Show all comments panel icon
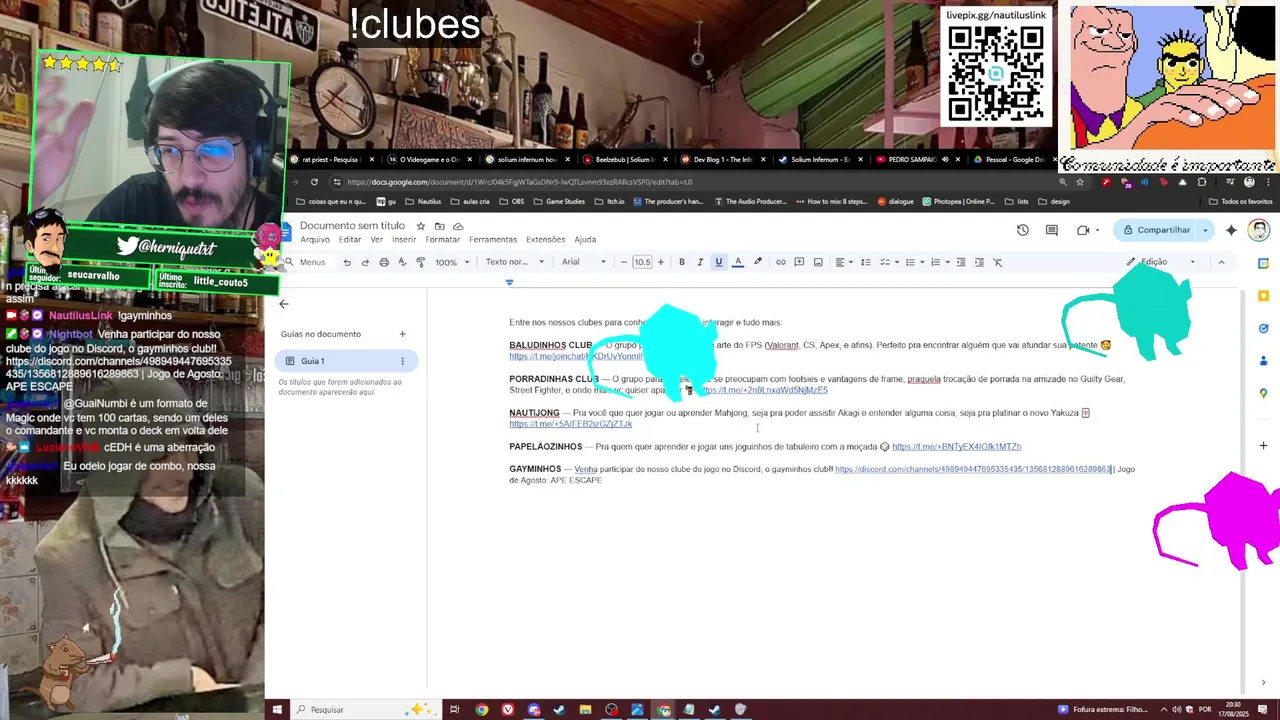 (1051, 230)
